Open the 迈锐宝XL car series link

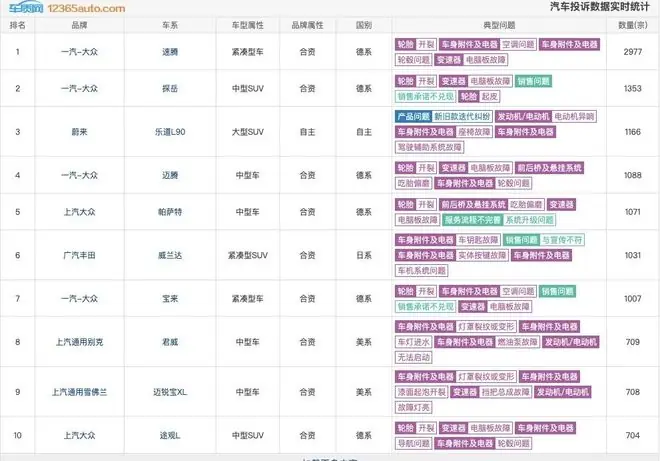[x=170, y=392]
